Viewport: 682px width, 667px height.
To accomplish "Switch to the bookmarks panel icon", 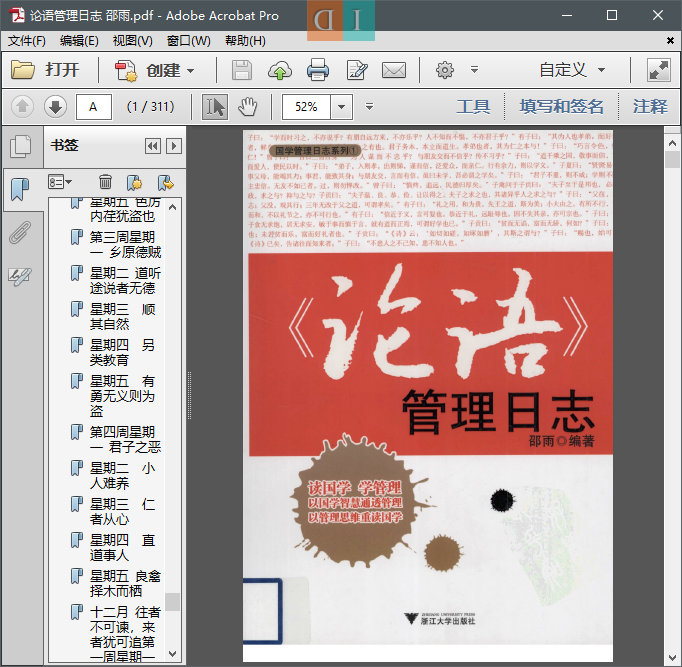I will pyautogui.click(x=20, y=190).
